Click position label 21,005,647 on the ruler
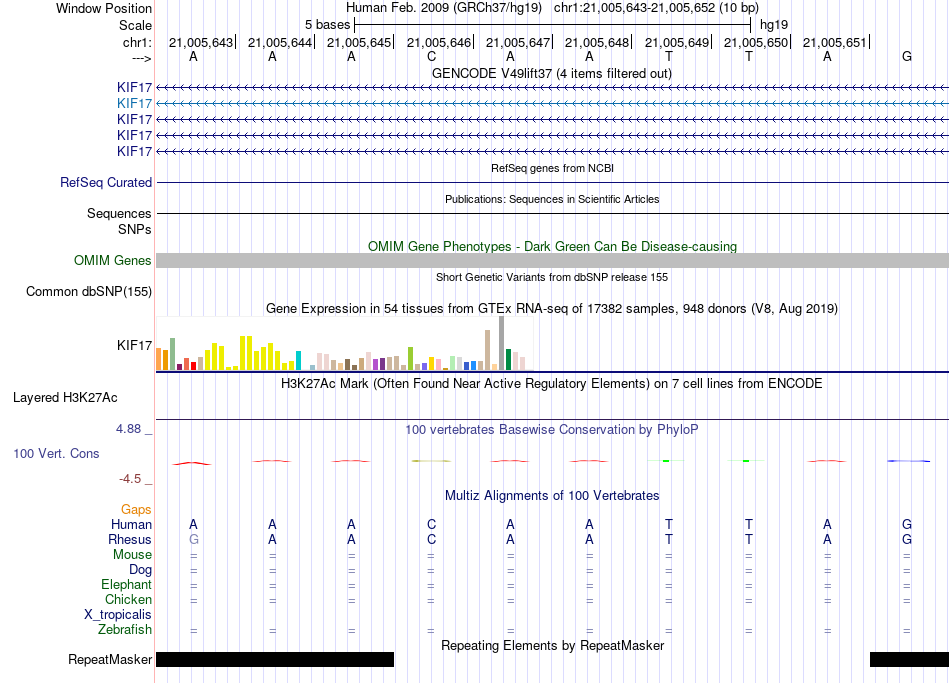Screen dimensions: 950x683 [518, 42]
